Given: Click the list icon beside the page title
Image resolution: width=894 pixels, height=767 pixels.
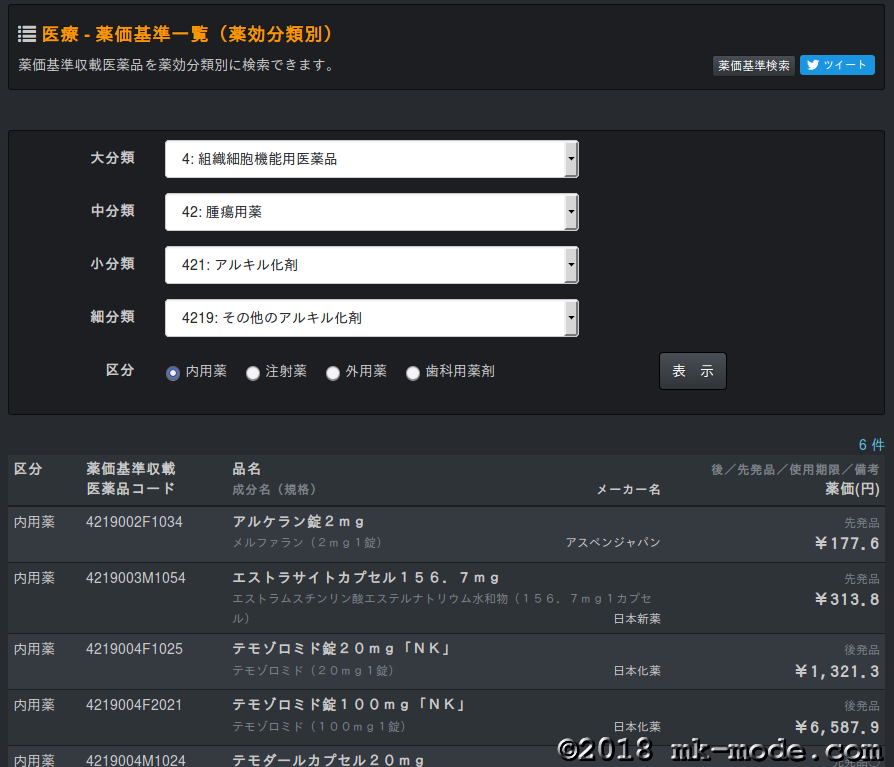Looking at the screenshot, I should point(27,34).
